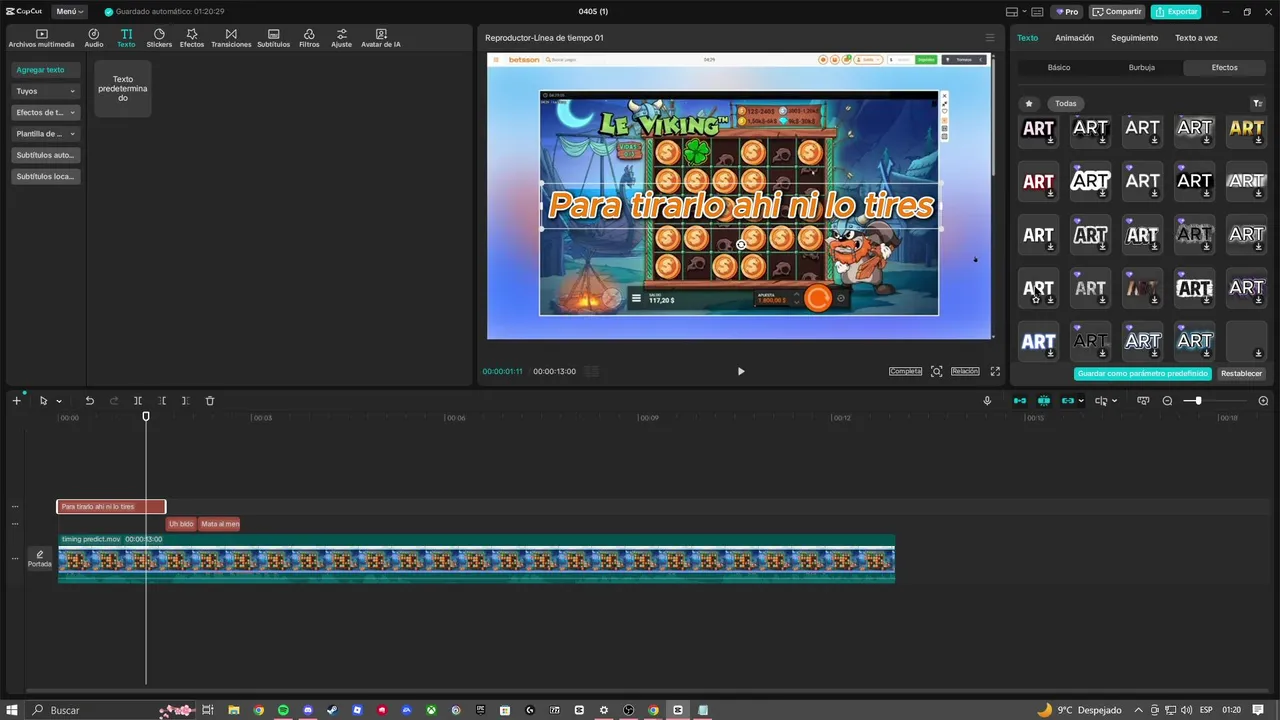Image resolution: width=1280 pixels, height=720 pixels.
Task: Click the Exportar button
Action: point(1176,12)
